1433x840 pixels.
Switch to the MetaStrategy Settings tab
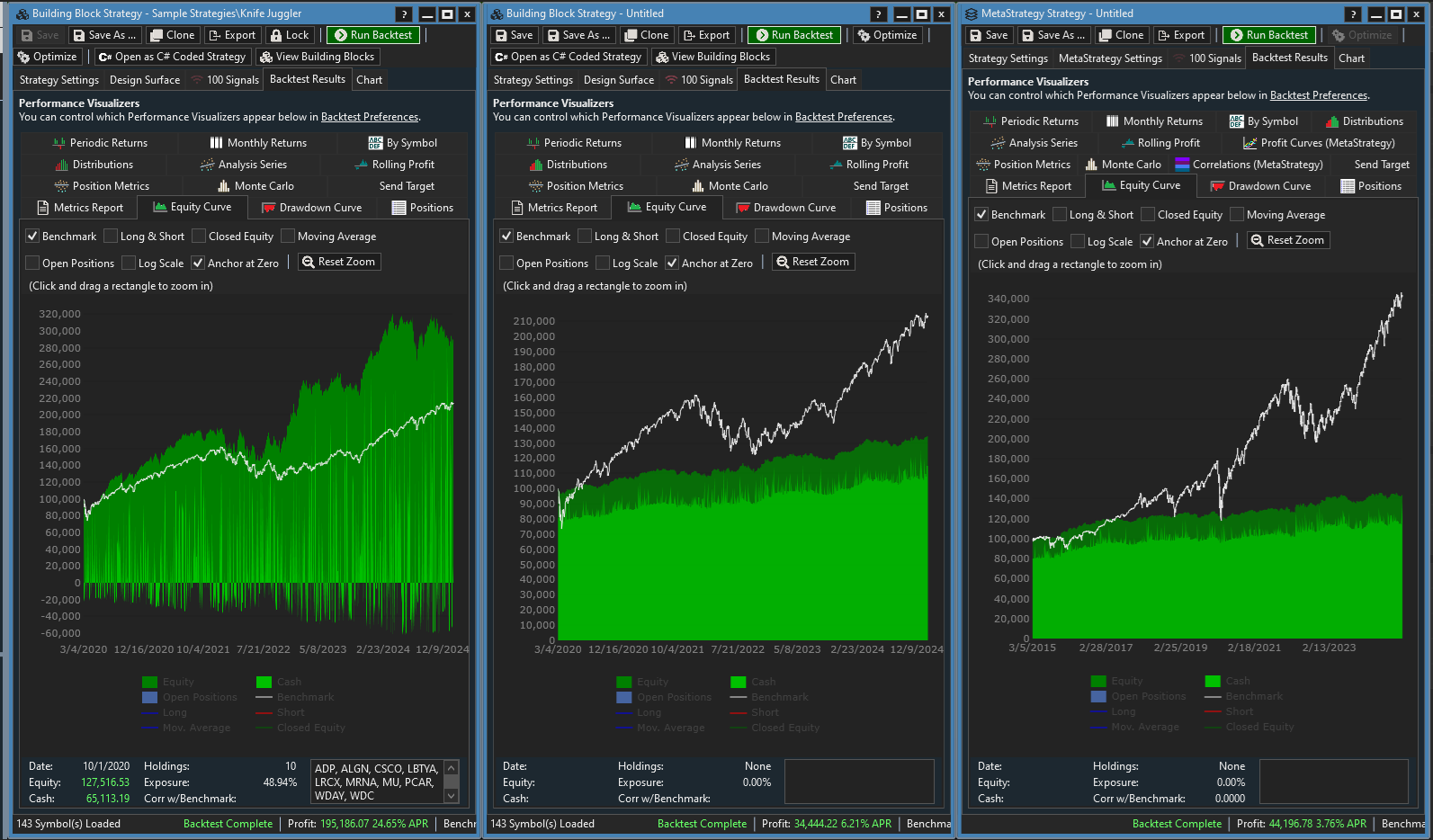tap(1110, 58)
